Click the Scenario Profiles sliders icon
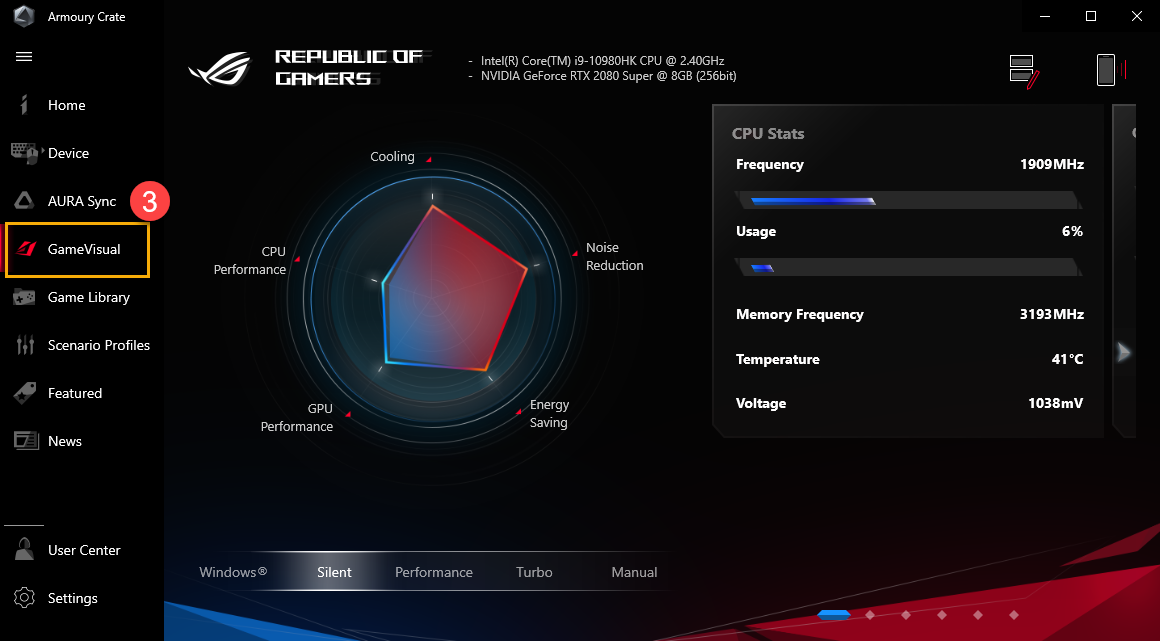Image resolution: width=1160 pixels, height=641 pixels. coord(25,345)
